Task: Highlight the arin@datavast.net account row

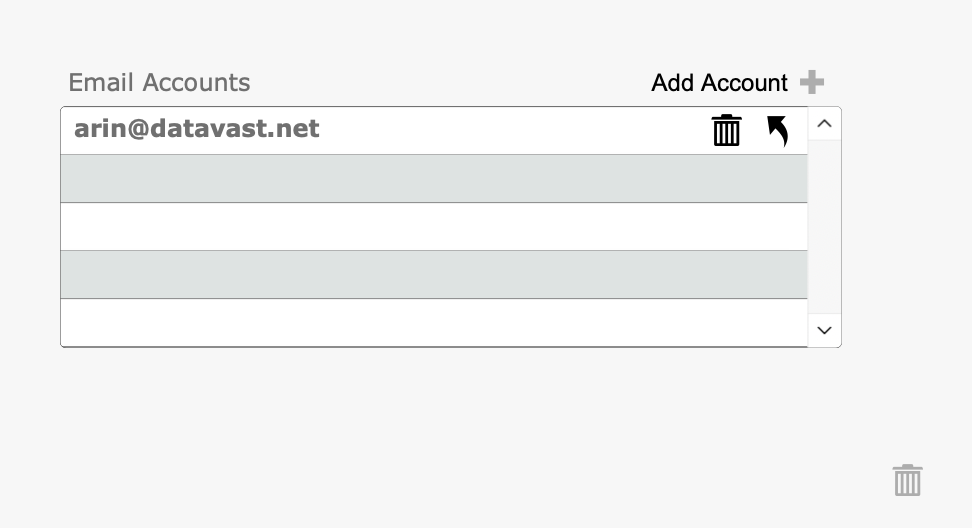Action: pos(500,131)
